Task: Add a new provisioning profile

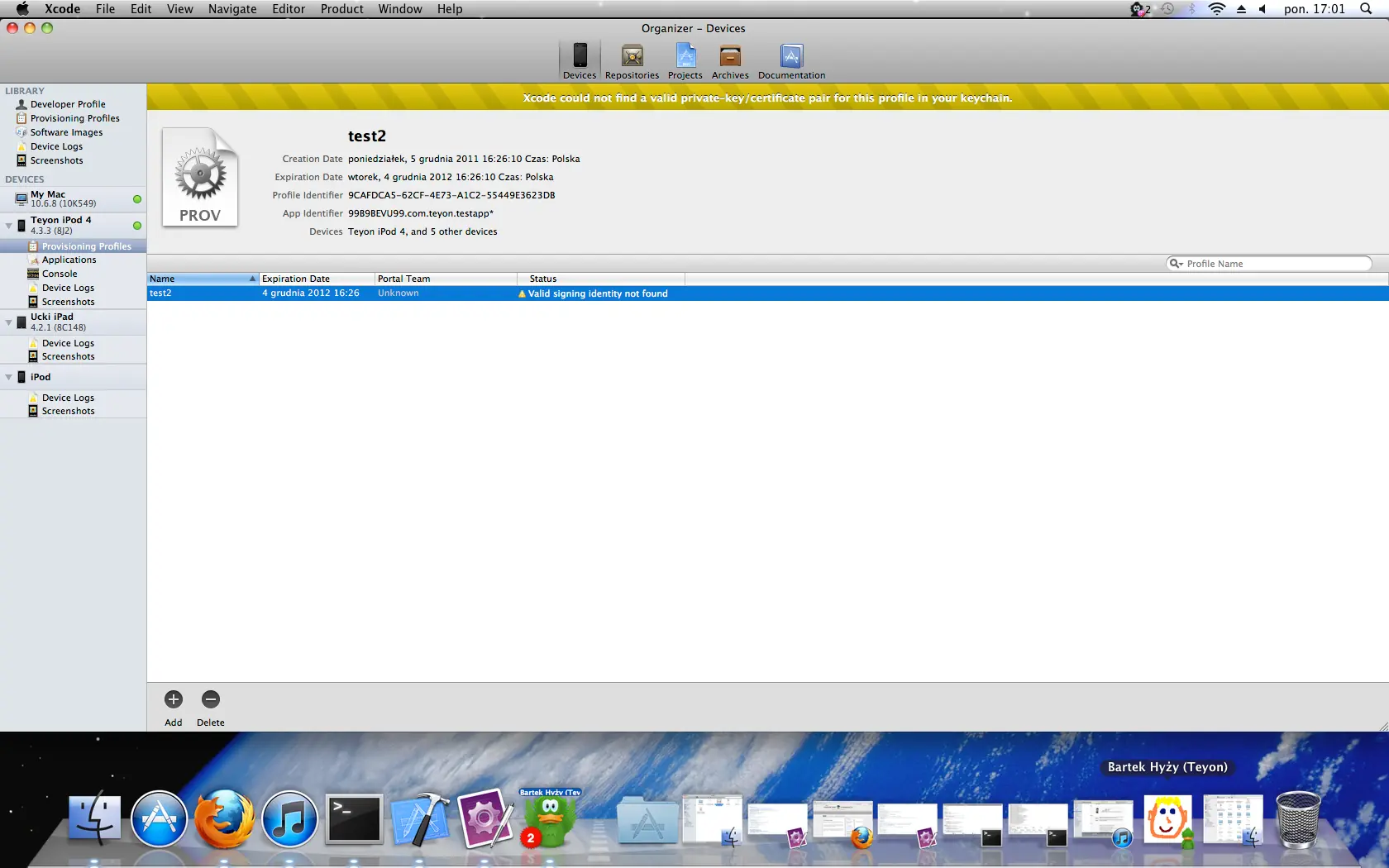Action: coord(173,700)
